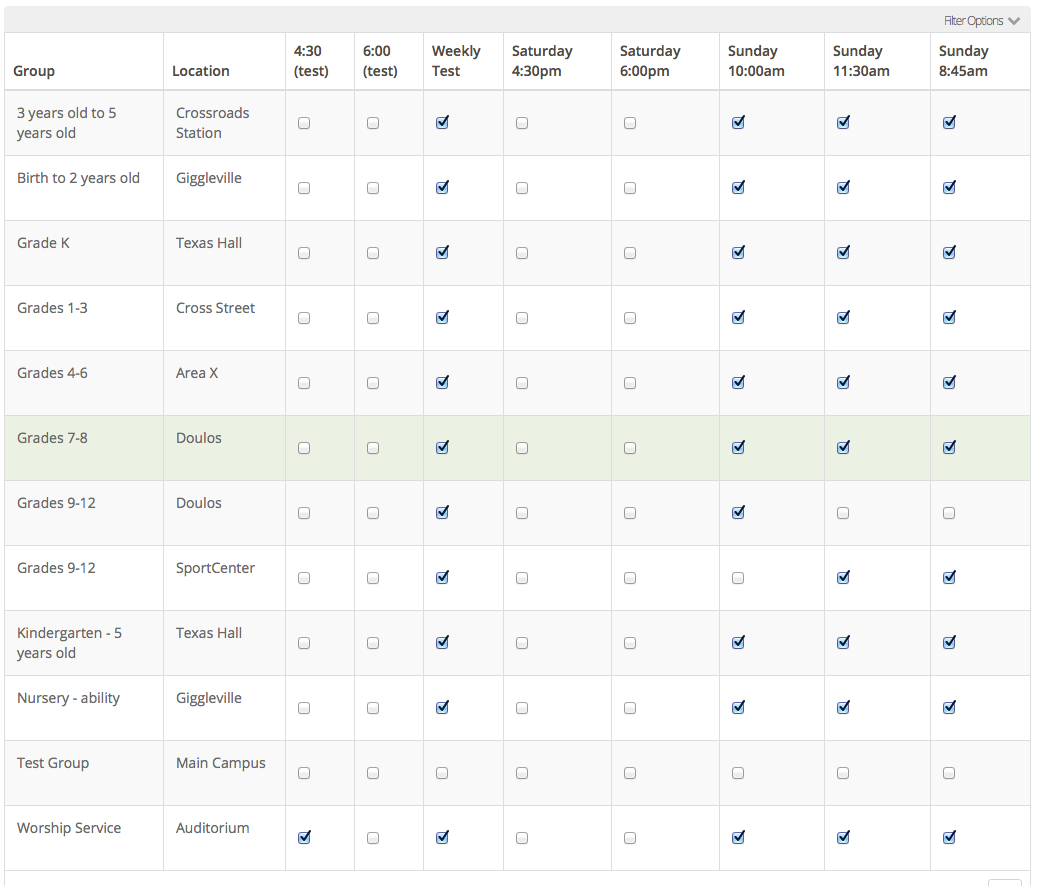Disable Sunday 11:30am for Cross Street row
The image size is (1042, 886).
(x=843, y=317)
